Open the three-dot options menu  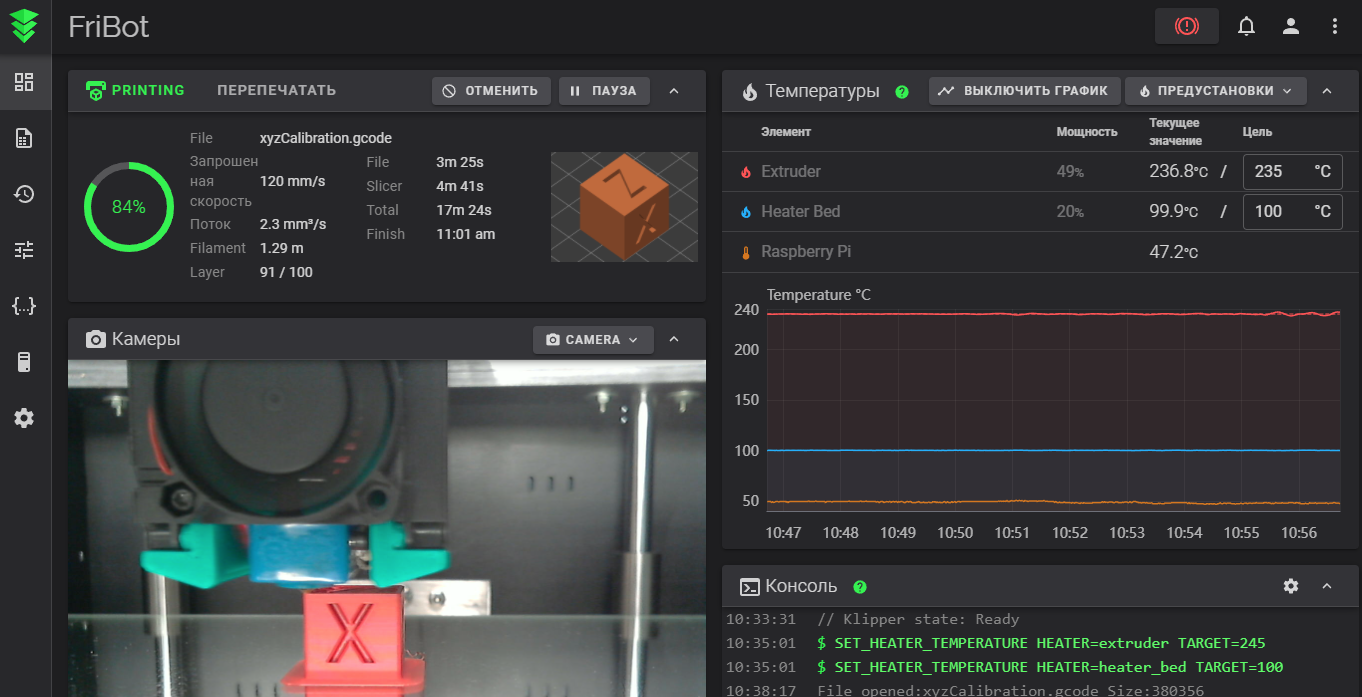[x=1335, y=27]
